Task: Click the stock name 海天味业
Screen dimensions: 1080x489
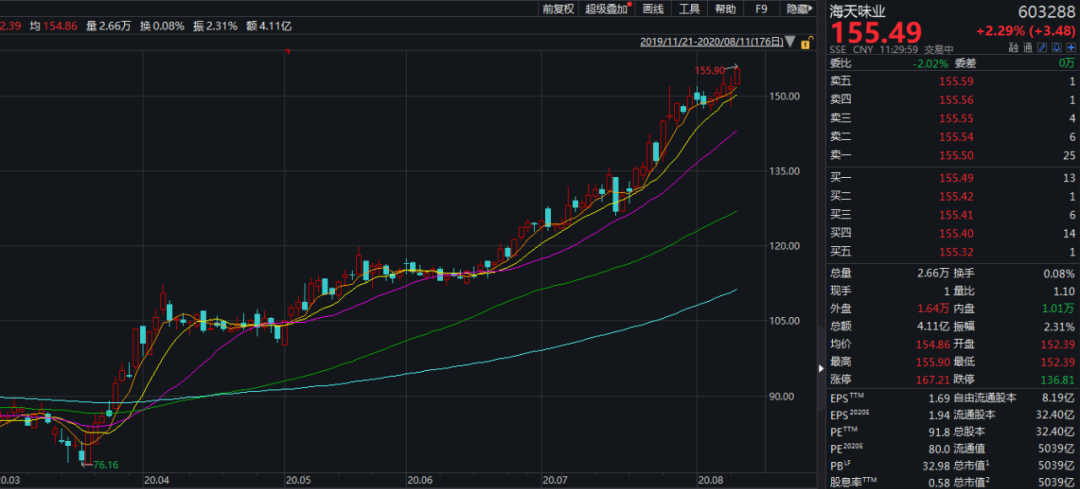Action: pos(858,11)
